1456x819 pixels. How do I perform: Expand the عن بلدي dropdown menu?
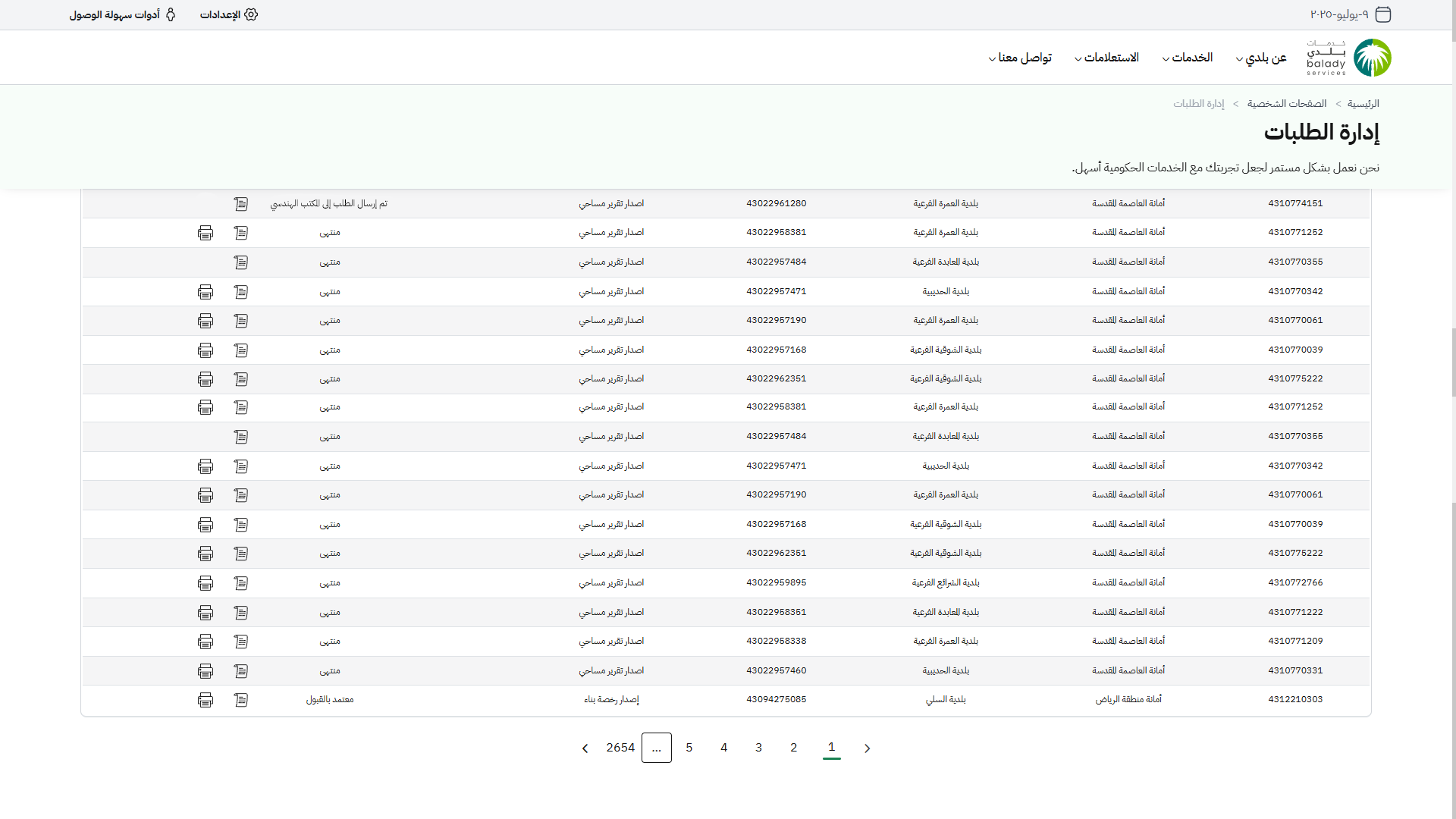click(1261, 58)
